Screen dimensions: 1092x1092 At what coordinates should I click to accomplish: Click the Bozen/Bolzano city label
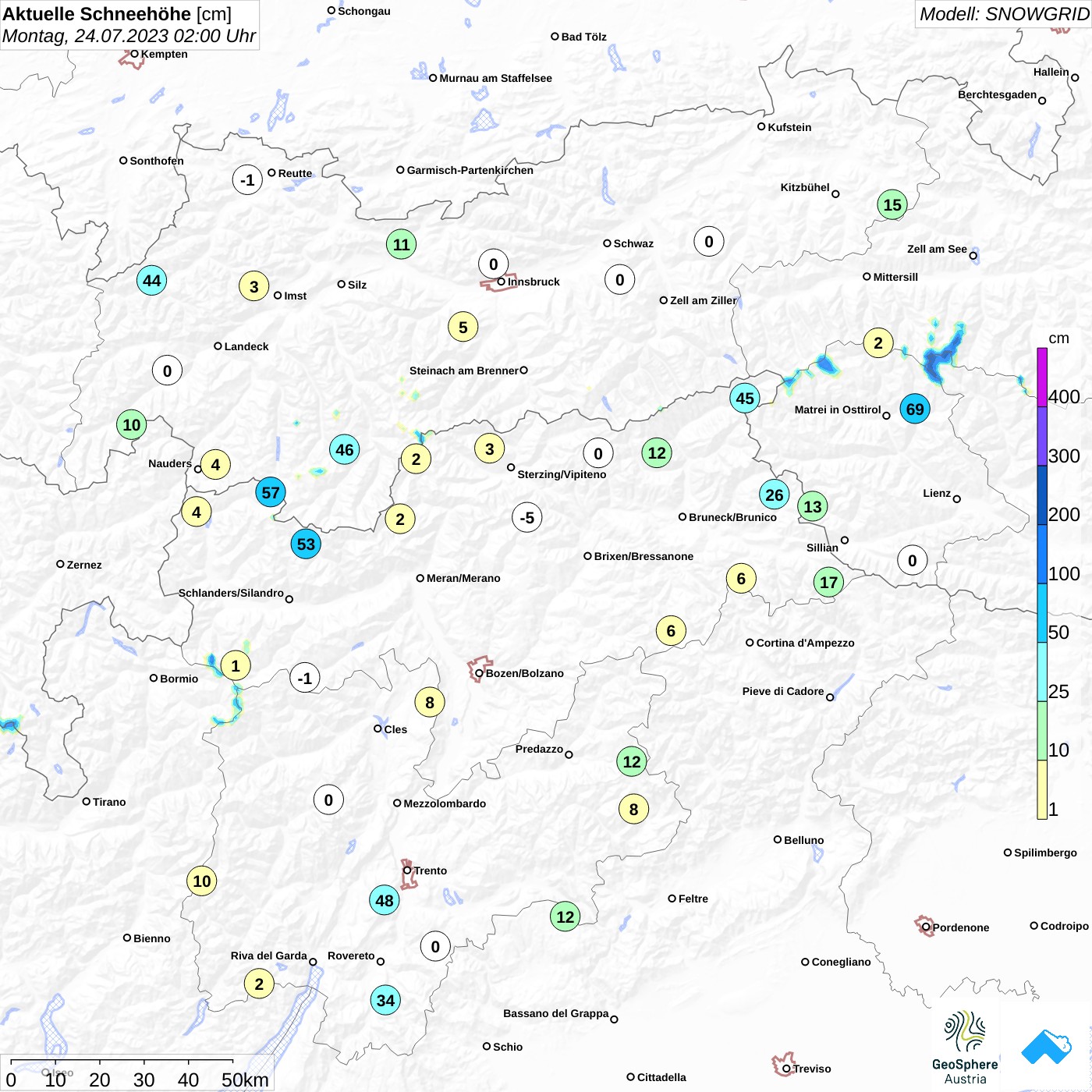524,673
